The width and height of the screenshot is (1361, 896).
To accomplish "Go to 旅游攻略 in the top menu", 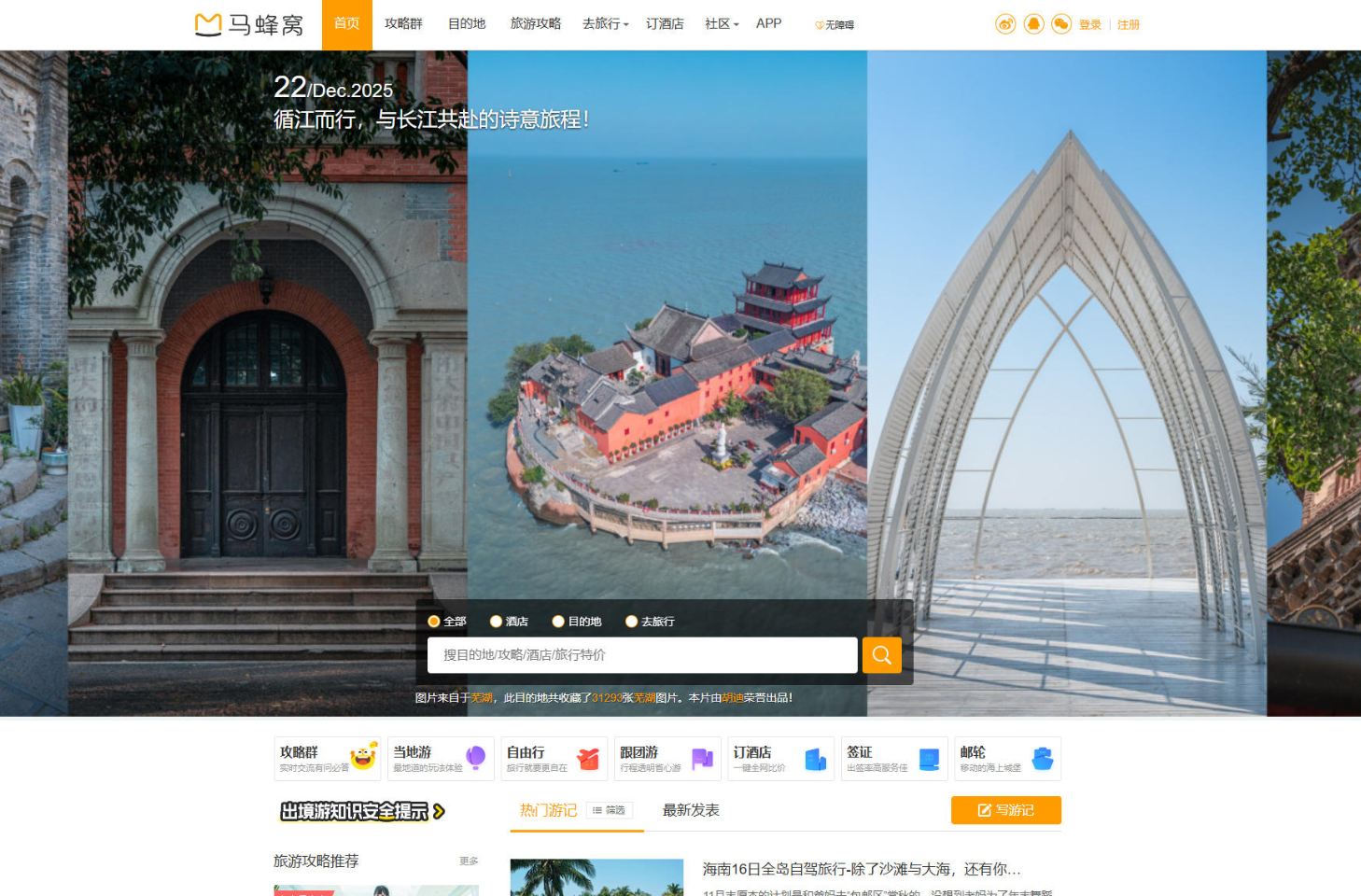I will pos(535,24).
